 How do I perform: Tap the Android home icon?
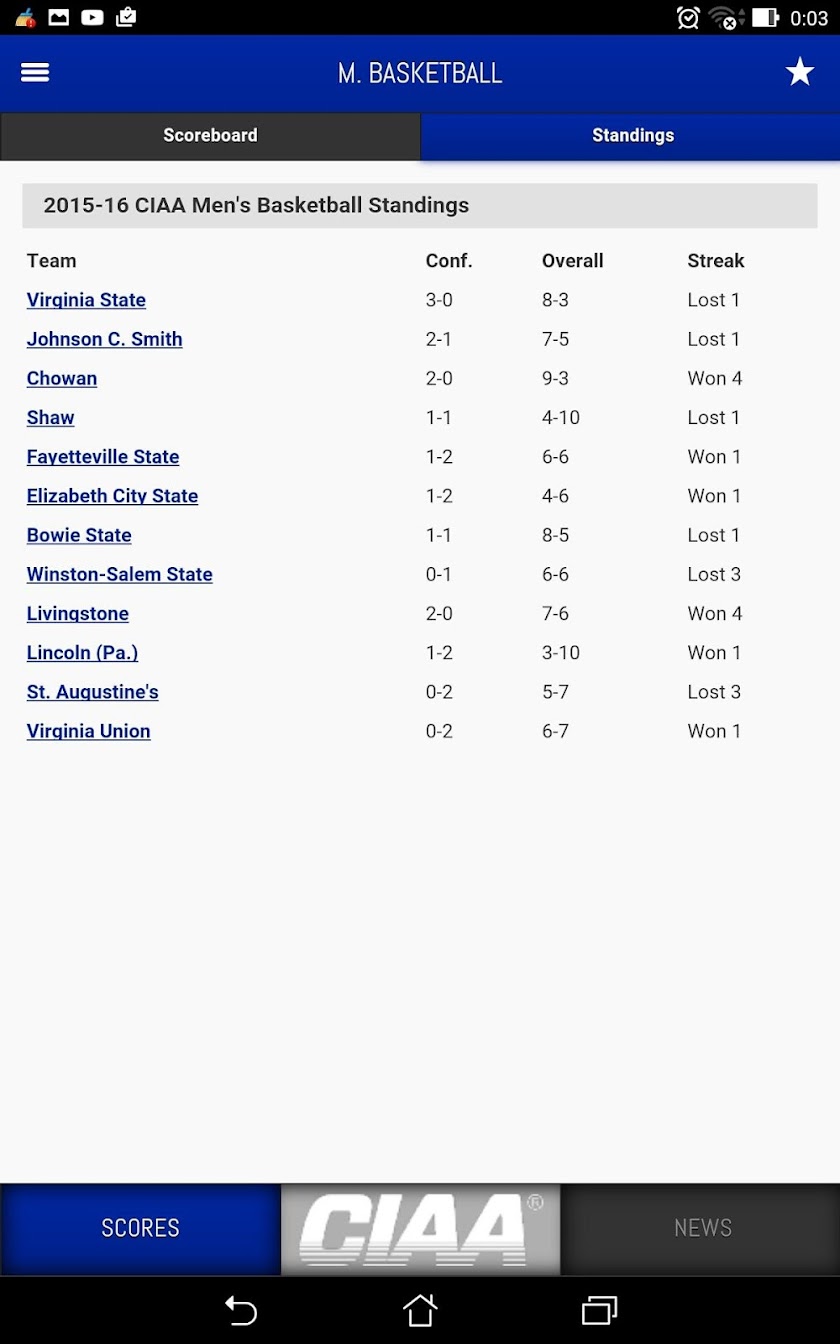420,1310
